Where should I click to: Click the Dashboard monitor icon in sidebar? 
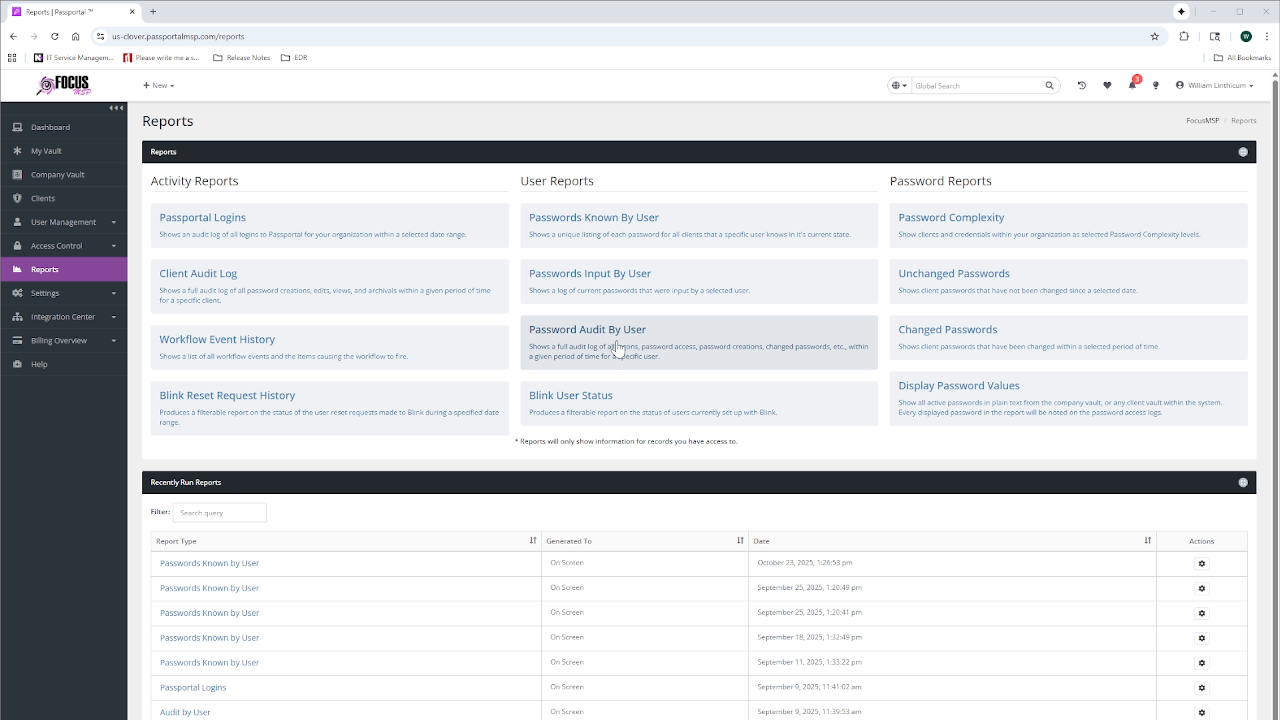(x=17, y=127)
